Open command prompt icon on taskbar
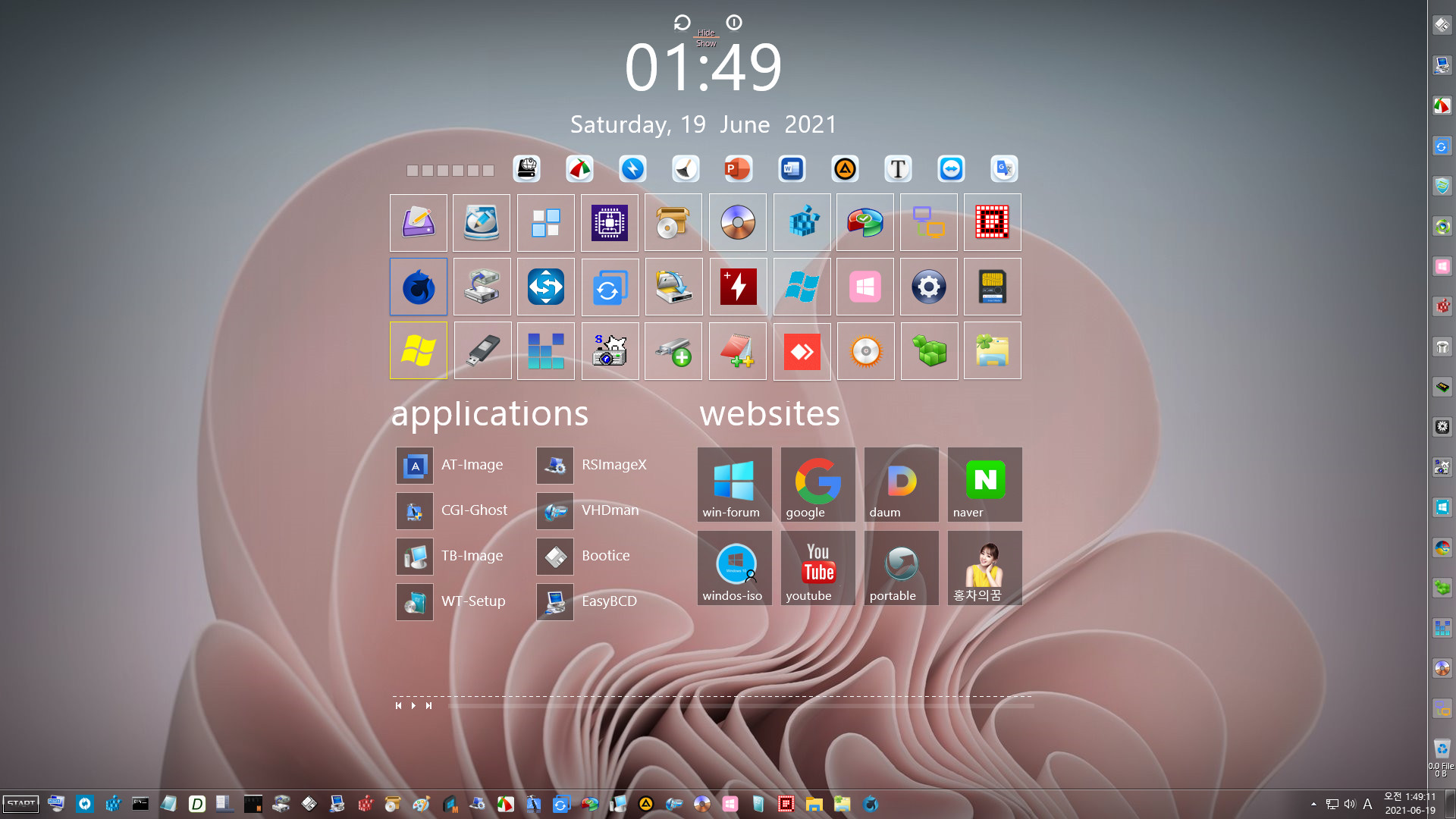Screen dimensions: 1456x819 point(140,804)
